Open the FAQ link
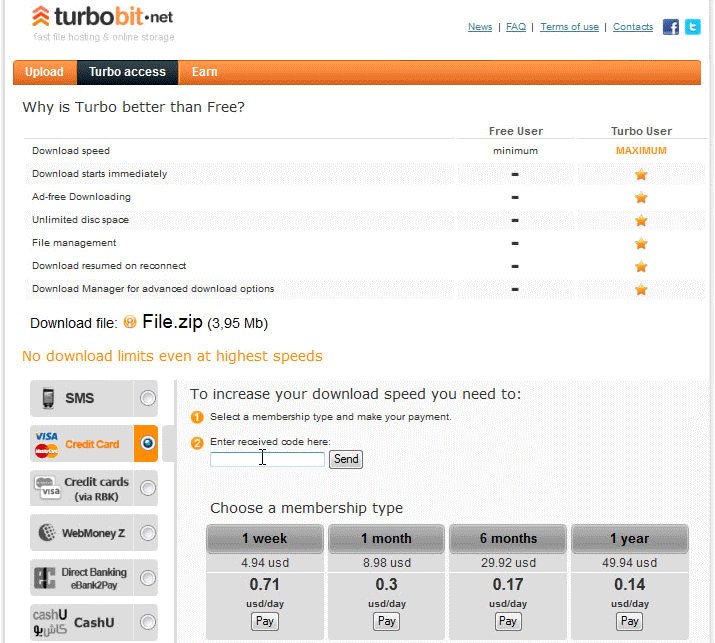Screen dimensions: 715x643 pos(516,27)
